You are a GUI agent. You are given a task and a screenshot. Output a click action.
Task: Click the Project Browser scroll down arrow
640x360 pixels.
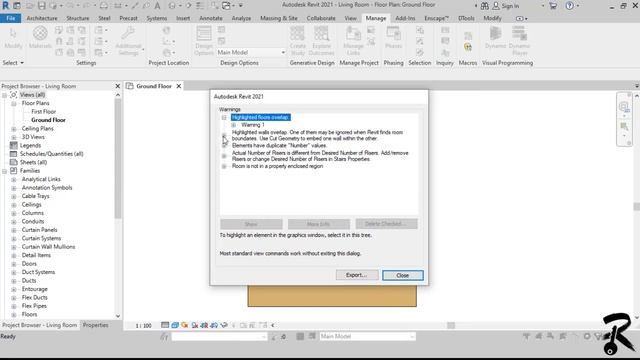click(118, 316)
